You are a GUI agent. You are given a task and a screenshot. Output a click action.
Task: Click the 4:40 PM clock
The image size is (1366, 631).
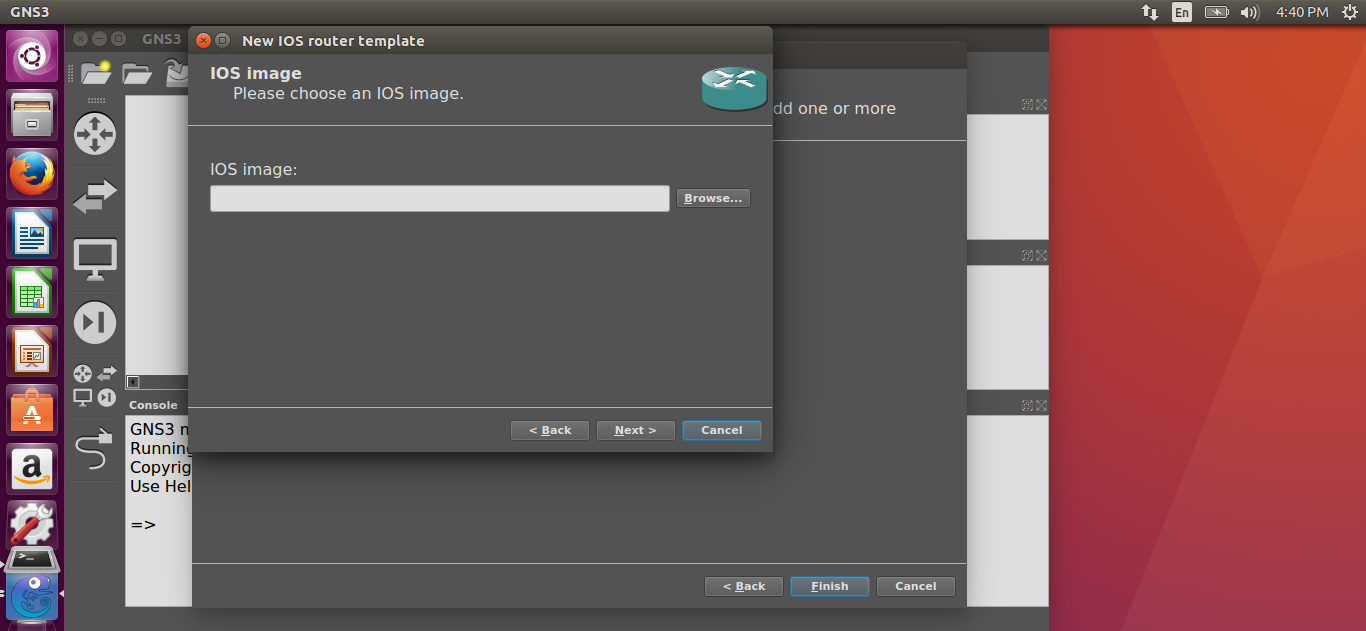[x=1302, y=12]
